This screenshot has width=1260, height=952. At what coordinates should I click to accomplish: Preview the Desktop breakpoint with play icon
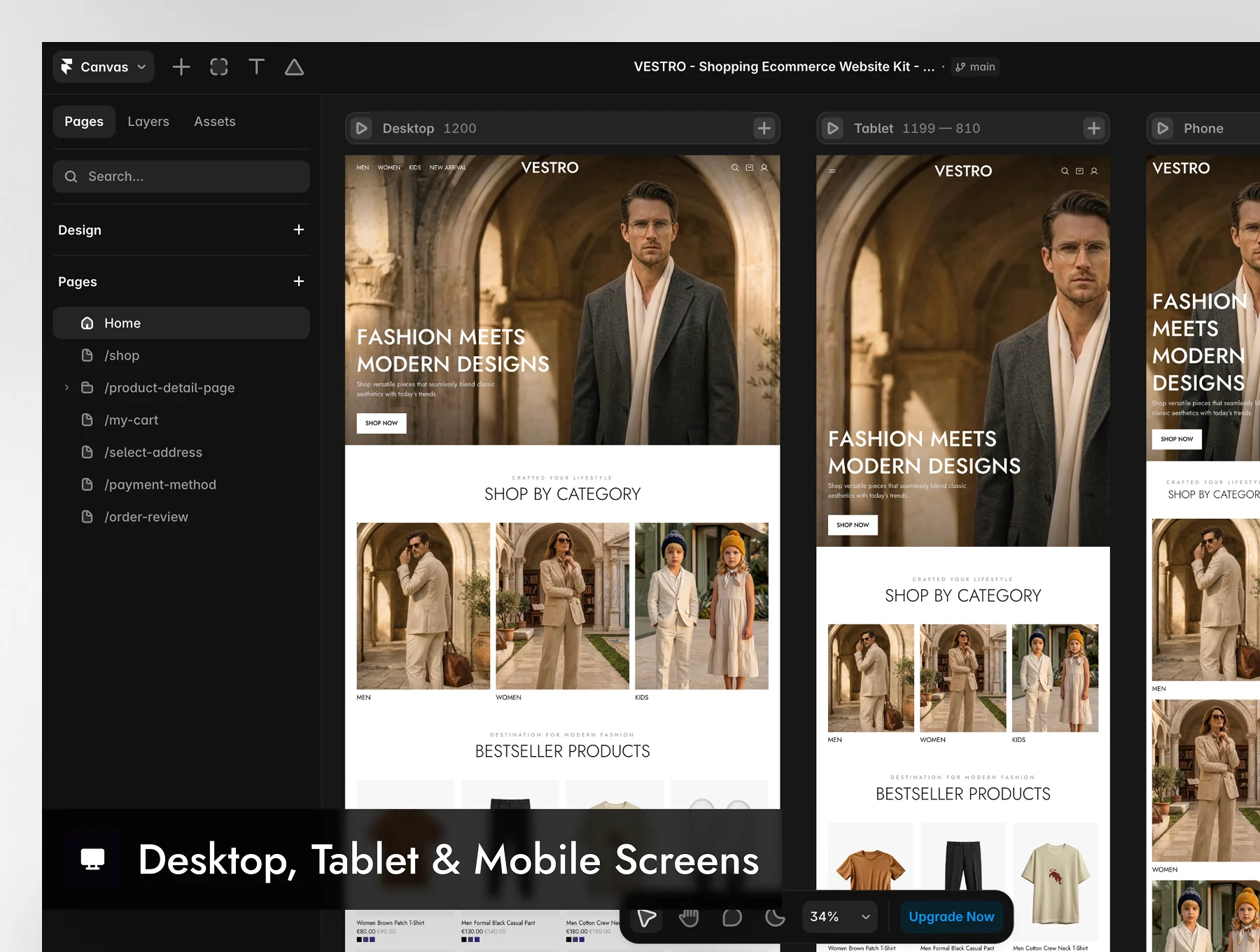(362, 128)
